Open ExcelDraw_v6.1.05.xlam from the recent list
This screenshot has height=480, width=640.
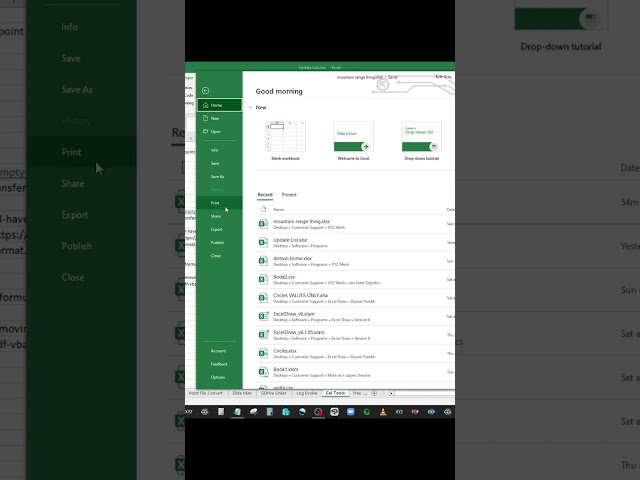coord(355,335)
